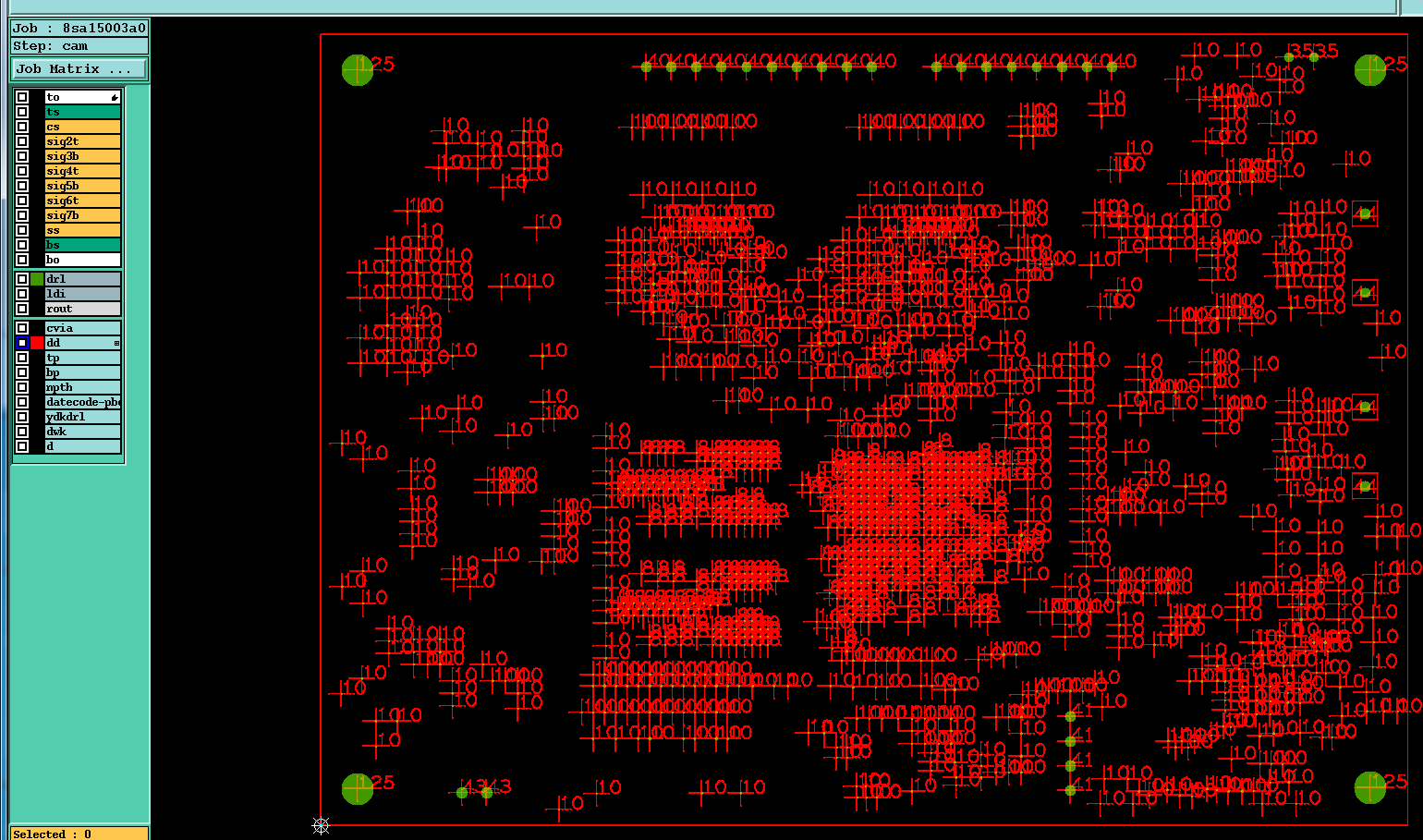The image size is (1423, 840).
Task: Toggle checkbox for the 'sig5b' layer
Action: click(22, 186)
